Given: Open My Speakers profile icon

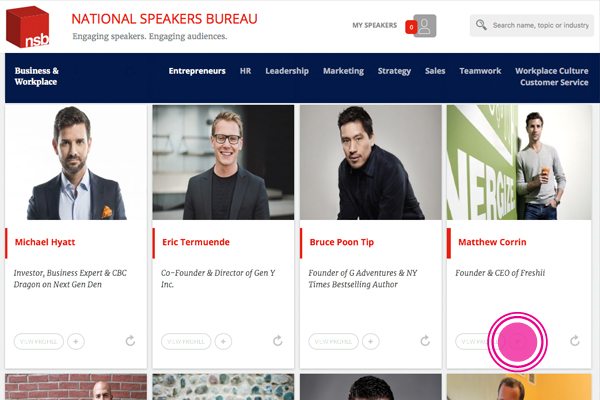Looking at the screenshot, I should click(x=425, y=26).
